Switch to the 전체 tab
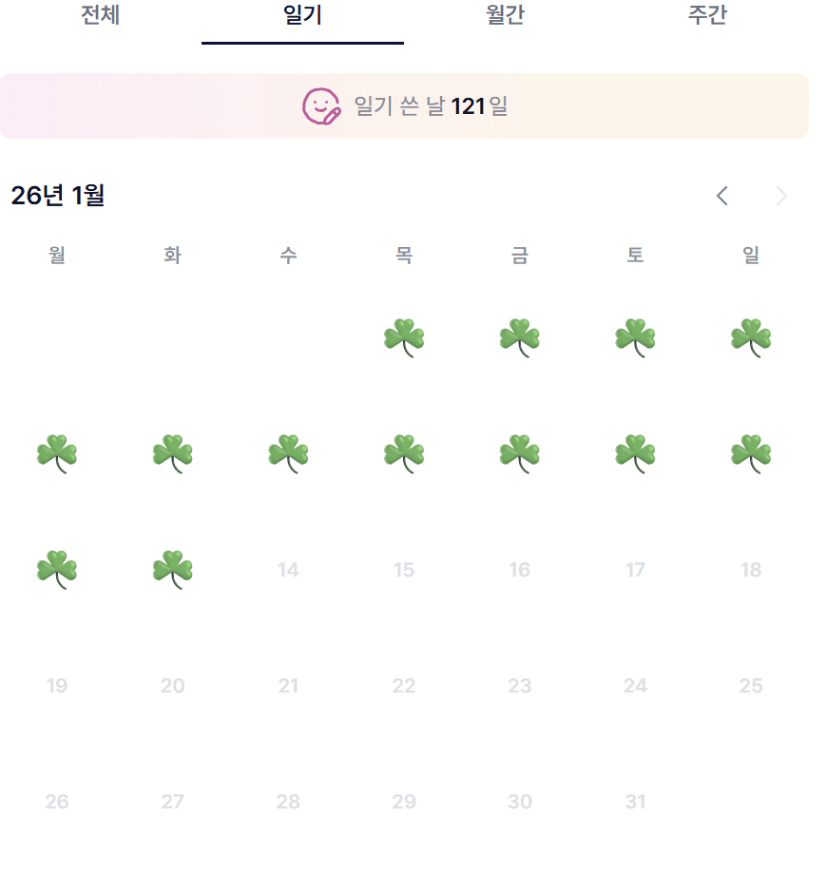This screenshot has width=827, height=875. tap(100, 16)
